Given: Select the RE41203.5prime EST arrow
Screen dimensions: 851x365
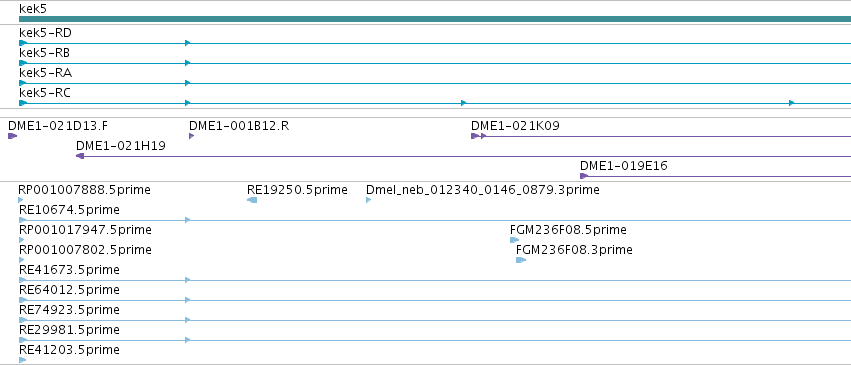Looking at the screenshot, I should pyautogui.click(x=22, y=360).
